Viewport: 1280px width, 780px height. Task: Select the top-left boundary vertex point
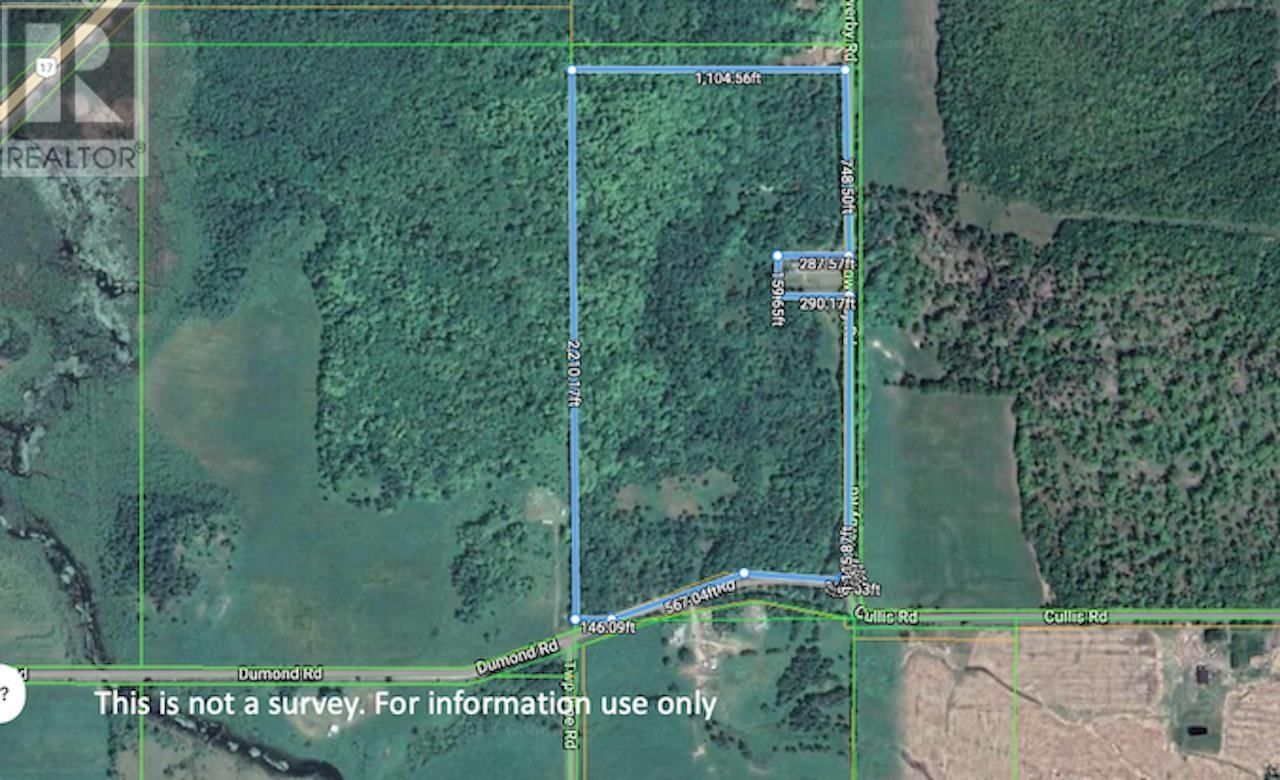coord(571,70)
